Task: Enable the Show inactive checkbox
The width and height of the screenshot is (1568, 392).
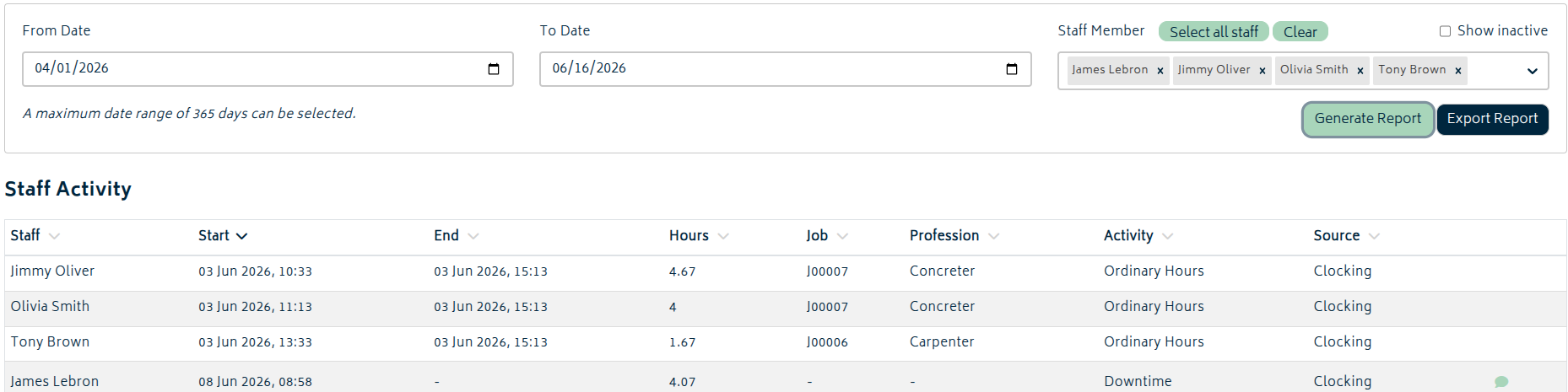Action: pyautogui.click(x=1445, y=31)
